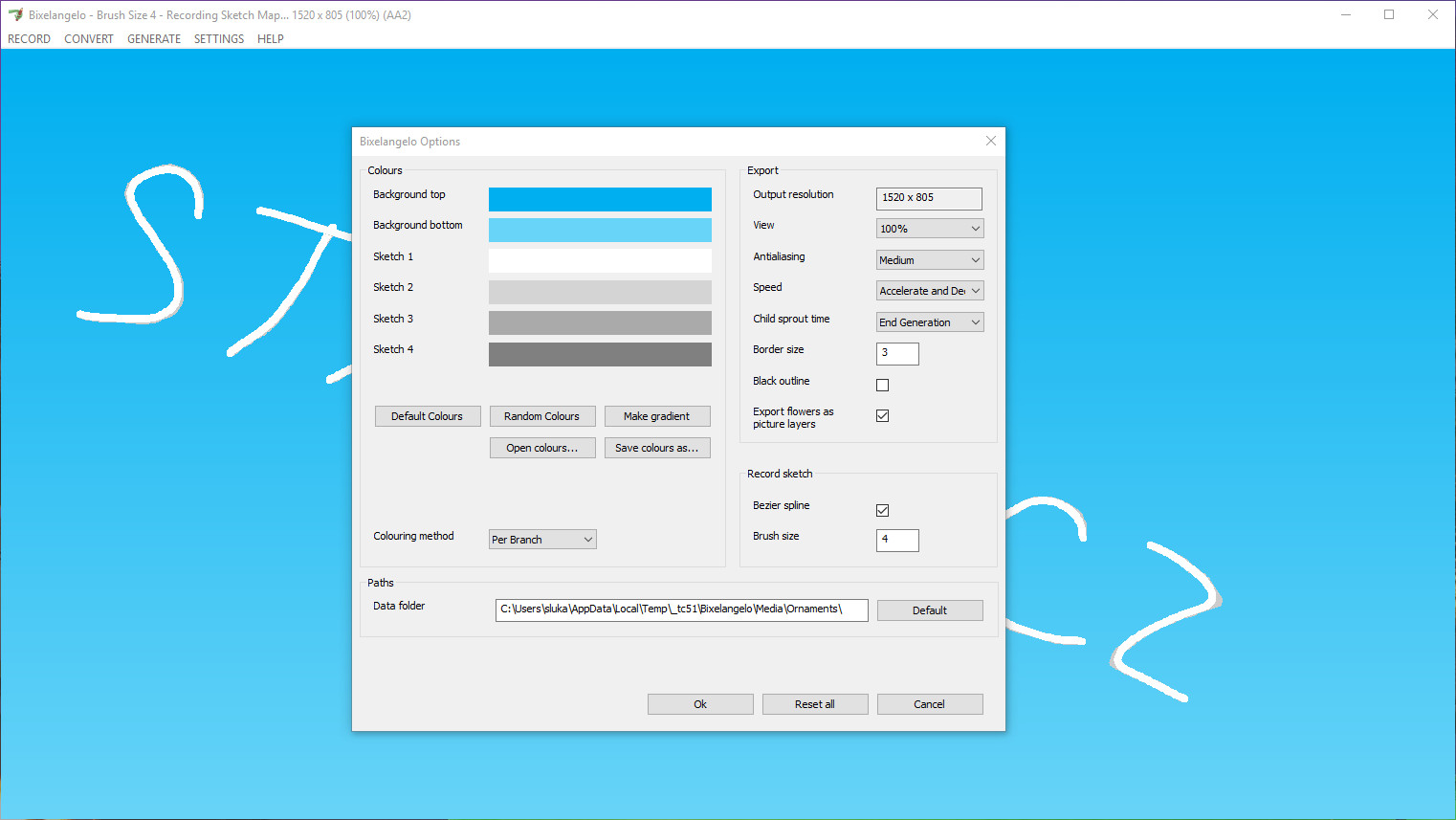Close the Bixelangelo Options dialog
Image resolution: width=1456 pixels, height=820 pixels.
991,141
